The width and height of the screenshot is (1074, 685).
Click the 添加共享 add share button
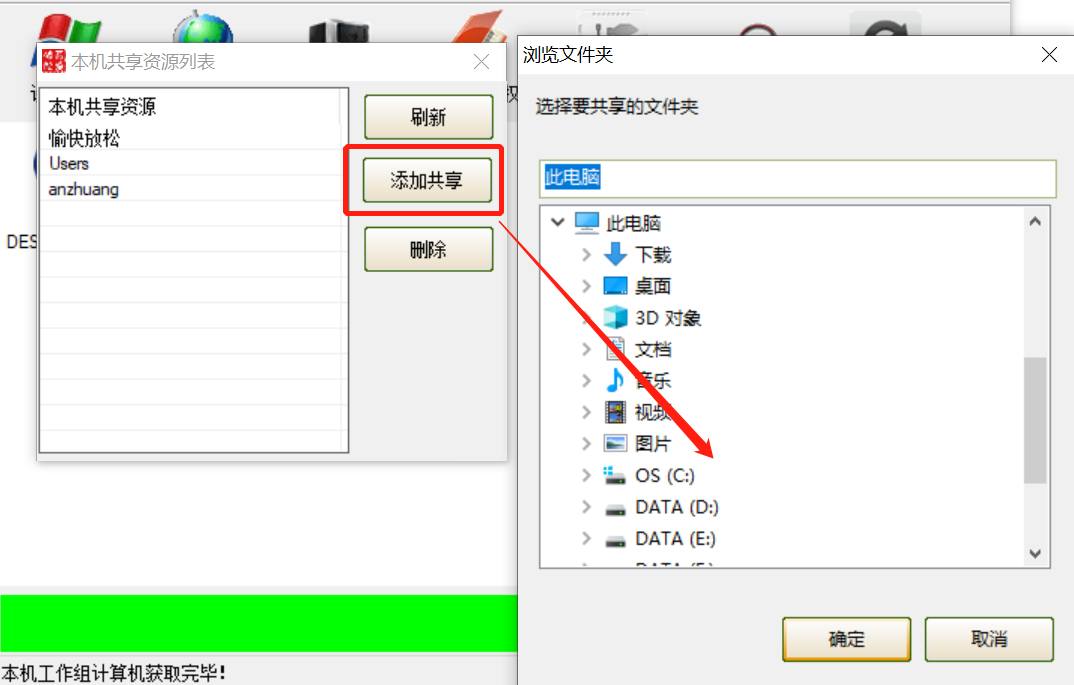(427, 180)
